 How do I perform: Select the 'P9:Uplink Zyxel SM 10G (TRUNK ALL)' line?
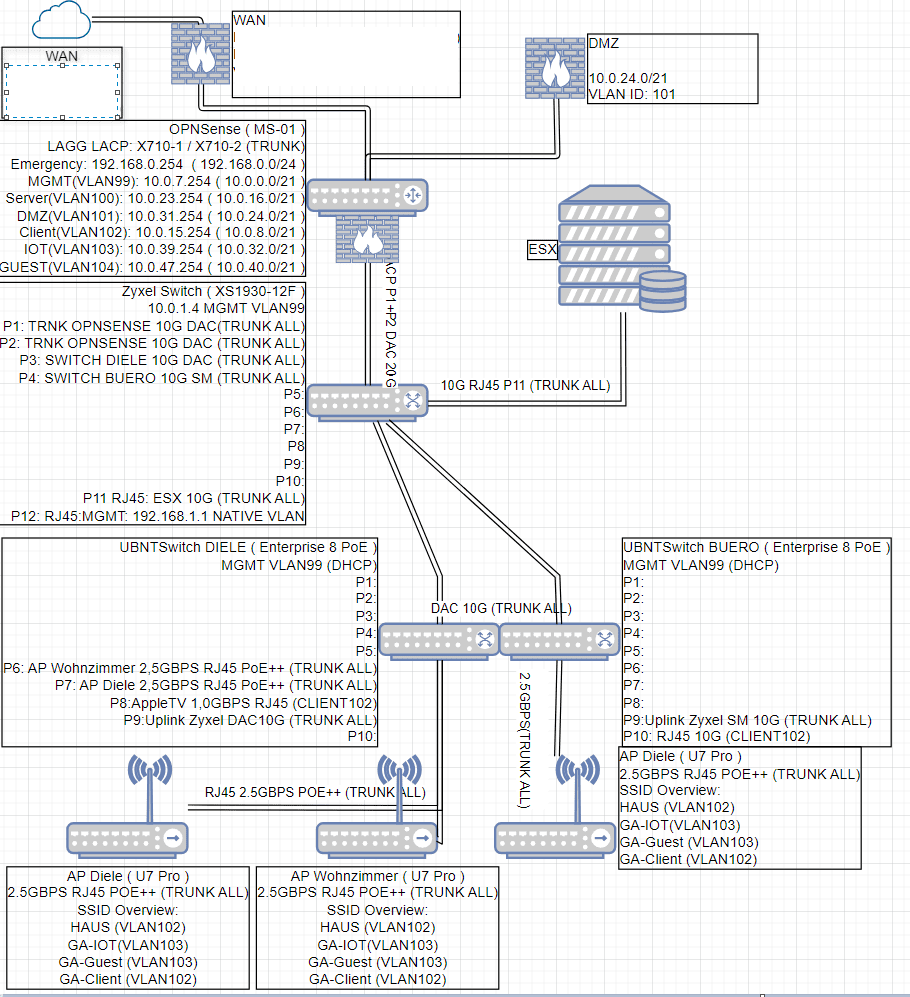click(x=747, y=720)
